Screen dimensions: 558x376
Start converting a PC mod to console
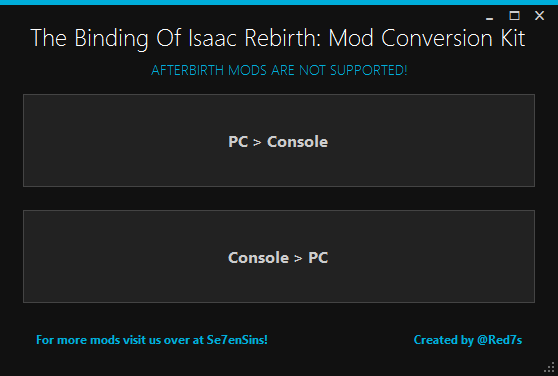pos(279,141)
